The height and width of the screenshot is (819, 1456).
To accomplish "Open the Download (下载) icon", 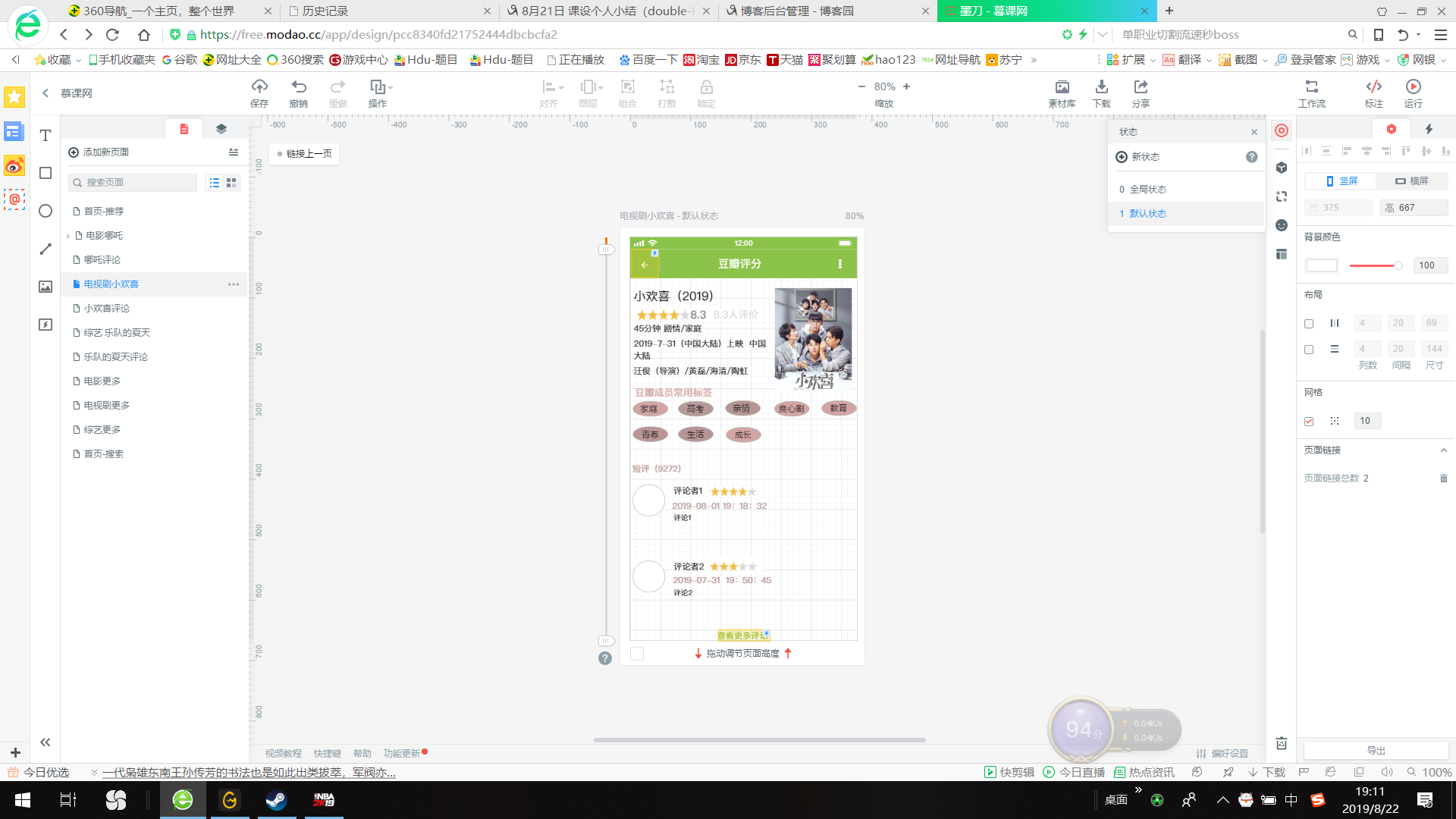I will (x=1101, y=86).
